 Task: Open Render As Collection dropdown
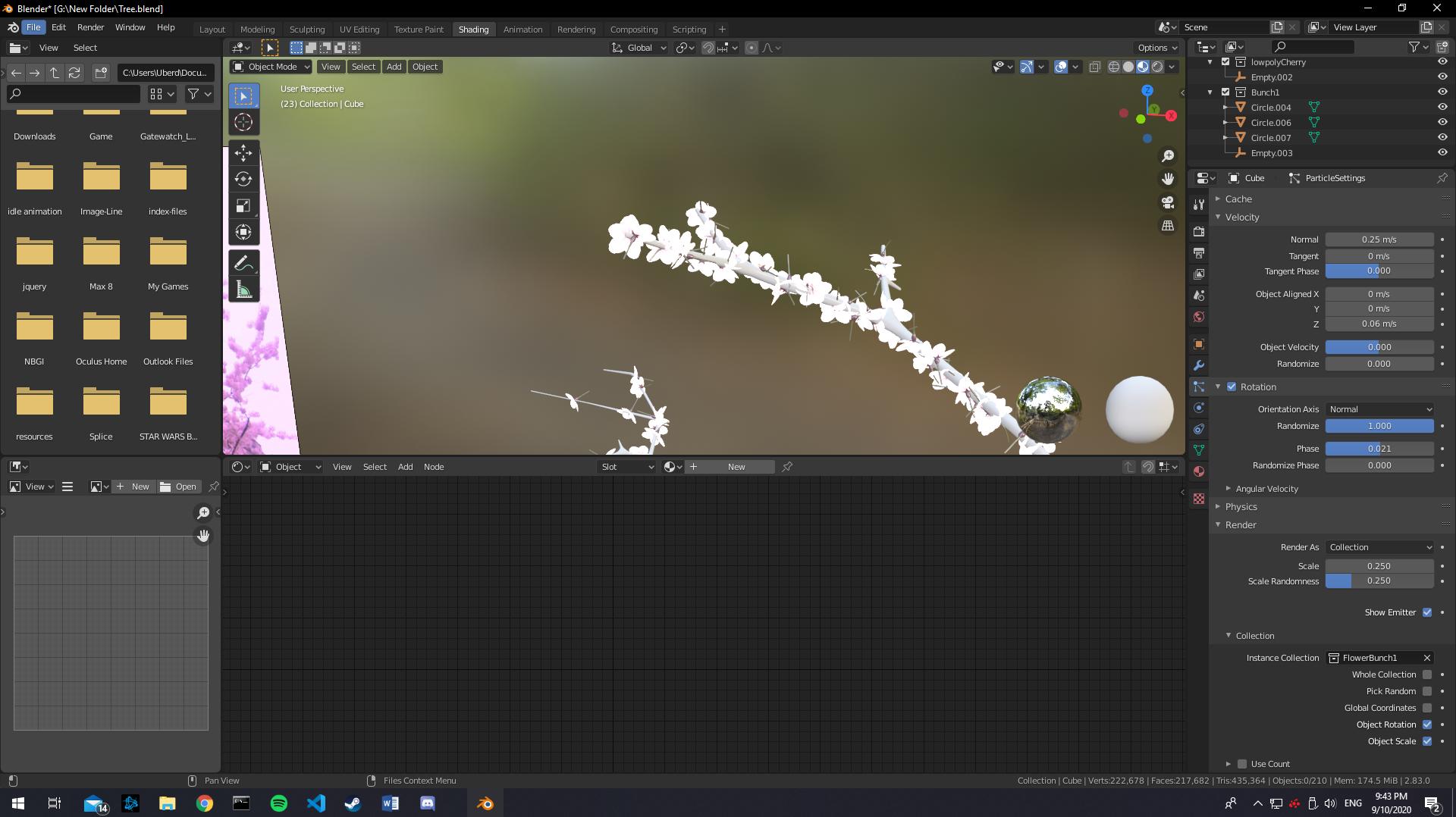click(x=1379, y=547)
